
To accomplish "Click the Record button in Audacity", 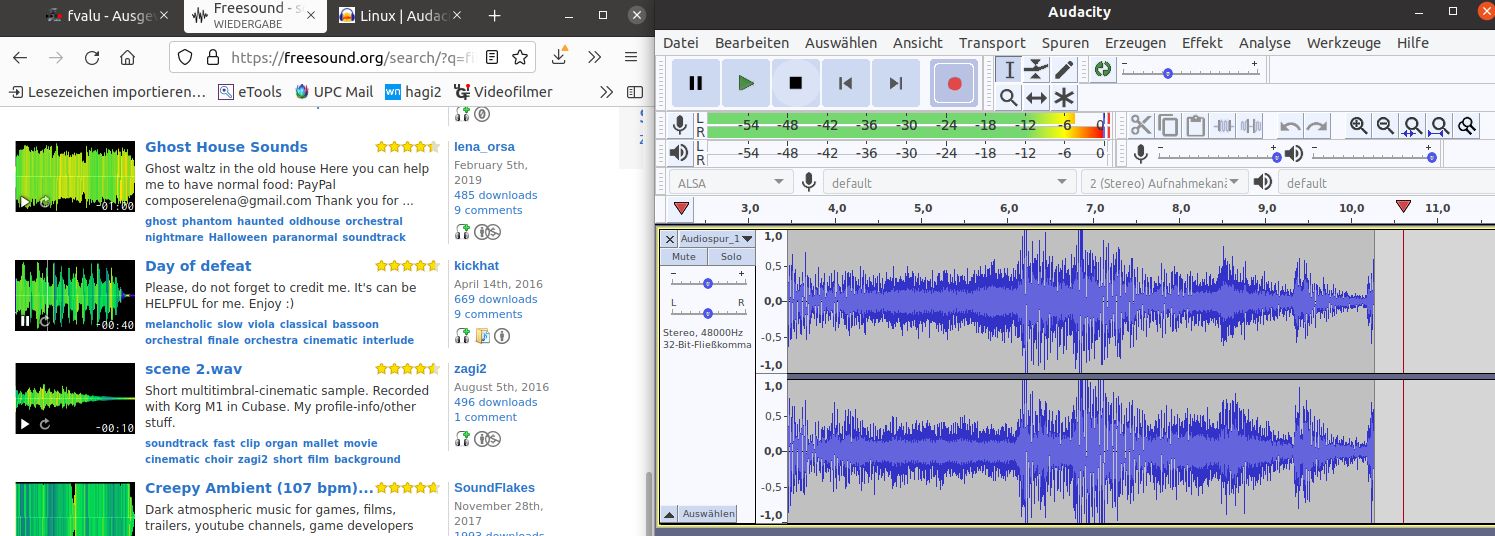I will [x=954, y=83].
